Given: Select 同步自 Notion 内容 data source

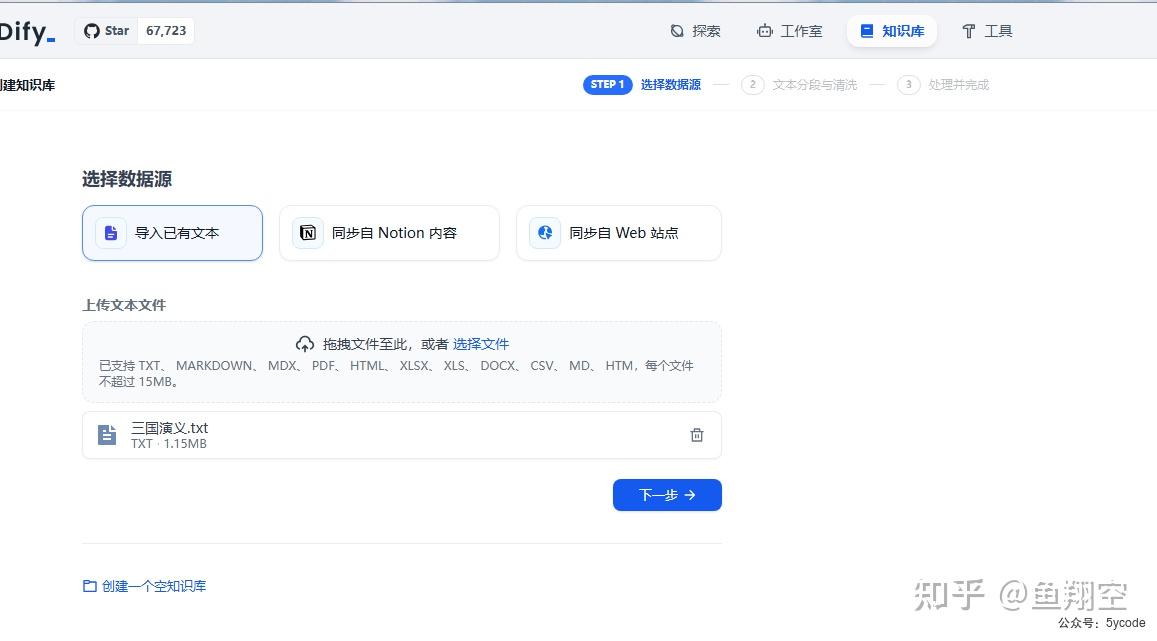Looking at the screenshot, I should pos(390,233).
